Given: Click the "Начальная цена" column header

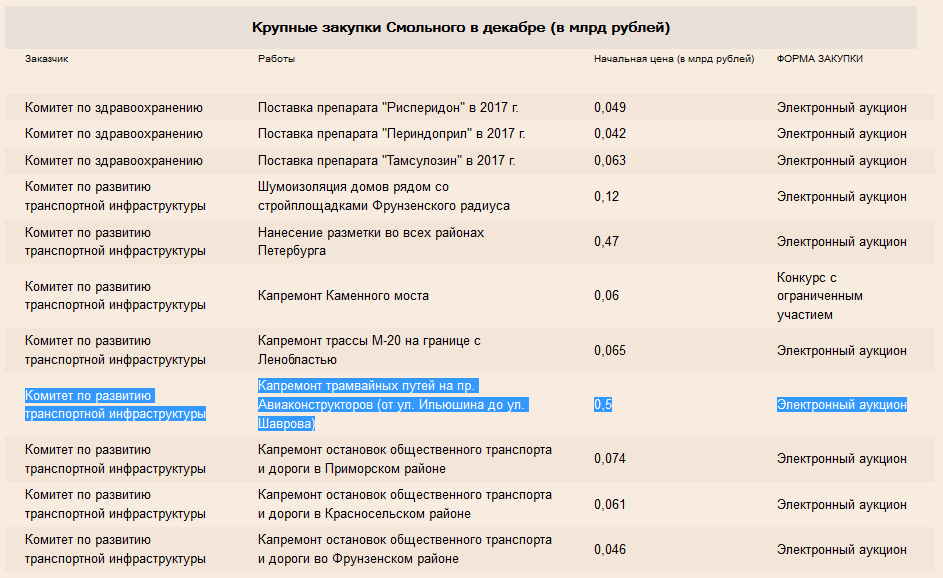Looking at the screenshot, I should (x=673, y=59).
